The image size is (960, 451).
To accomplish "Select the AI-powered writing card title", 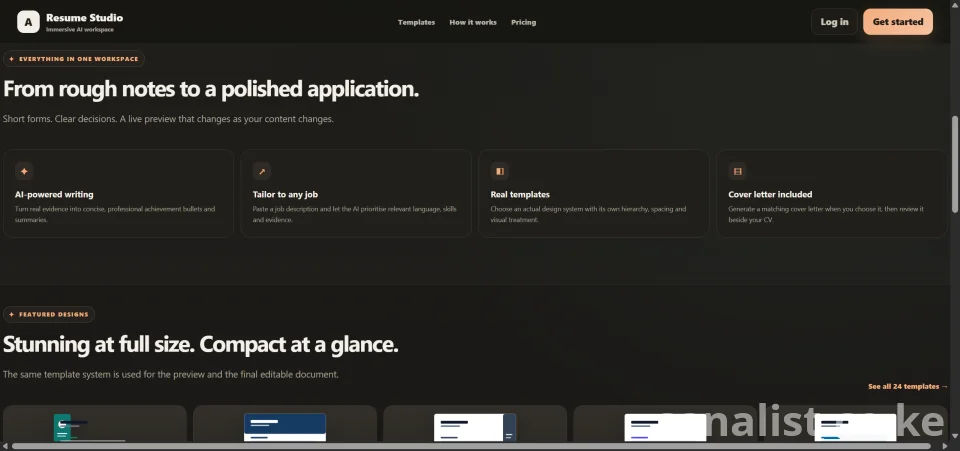I will 54,195.
